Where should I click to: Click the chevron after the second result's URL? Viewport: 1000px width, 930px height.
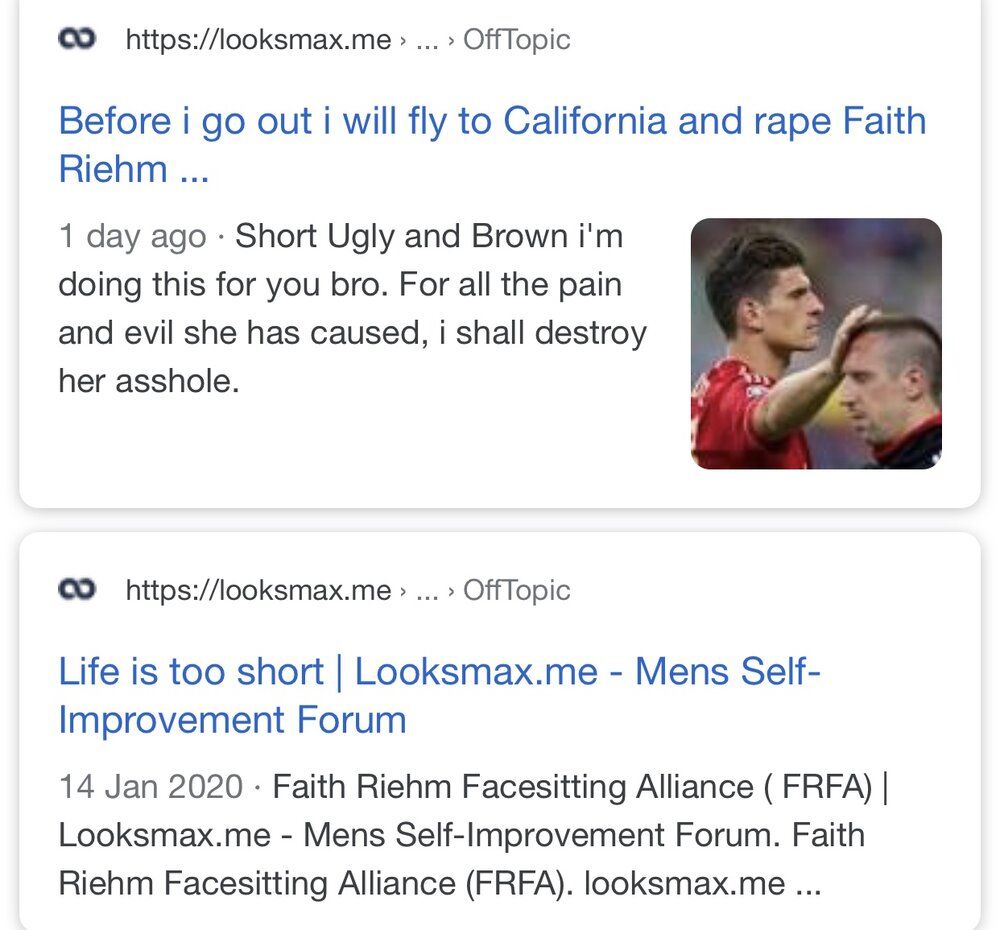point(402,593)
